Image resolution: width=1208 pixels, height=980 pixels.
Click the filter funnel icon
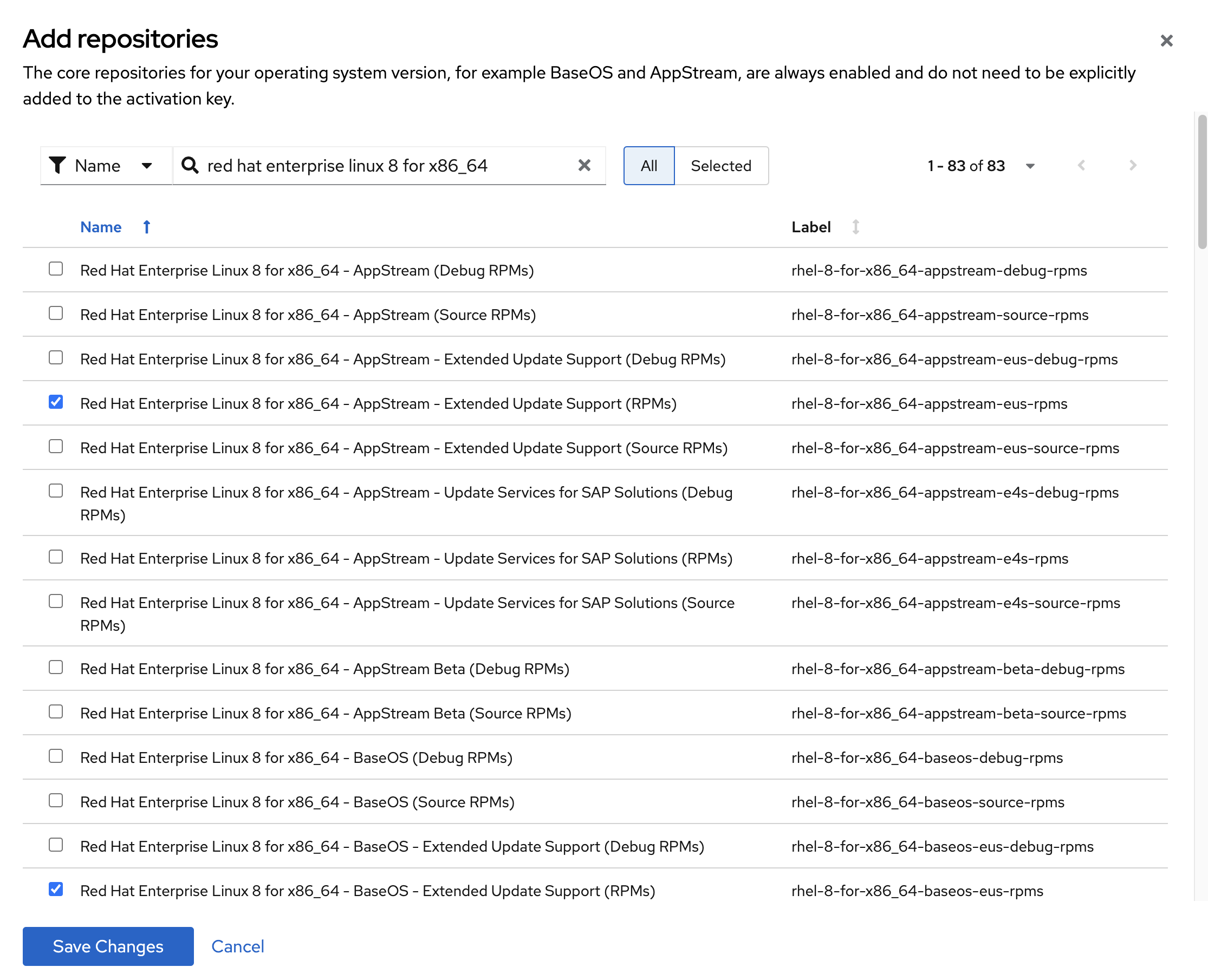tap(57, 165)
